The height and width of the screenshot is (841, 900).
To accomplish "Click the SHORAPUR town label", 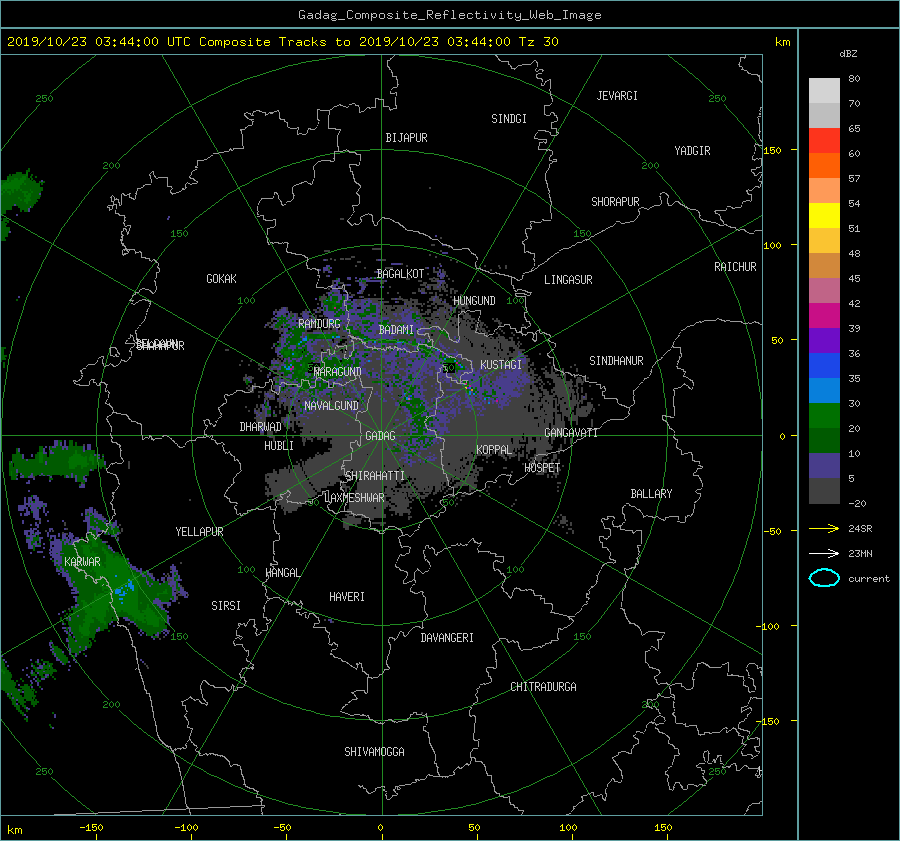I will pyautogui.click(x=615, y=202).
